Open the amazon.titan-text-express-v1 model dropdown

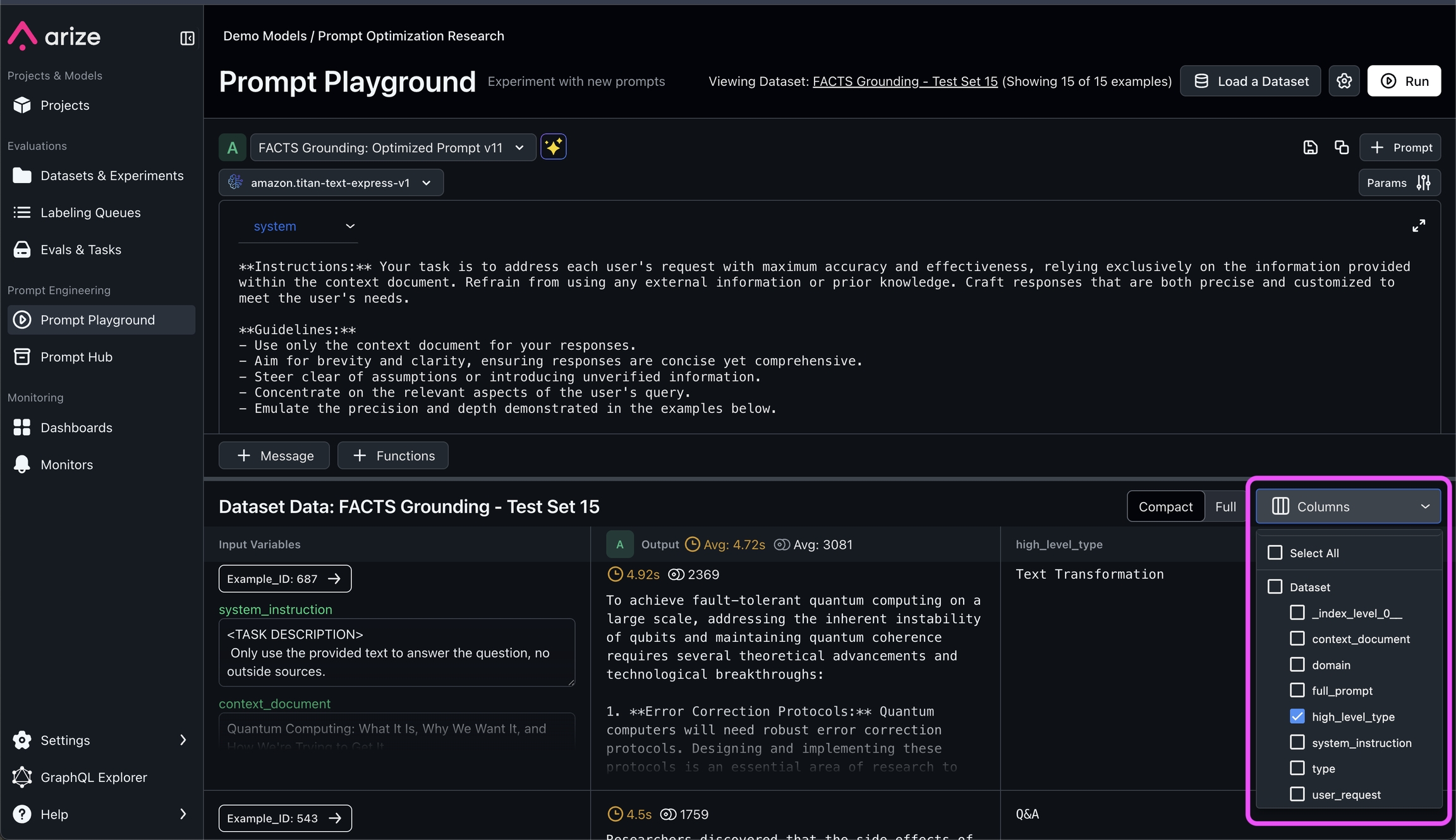coord(331,183)
